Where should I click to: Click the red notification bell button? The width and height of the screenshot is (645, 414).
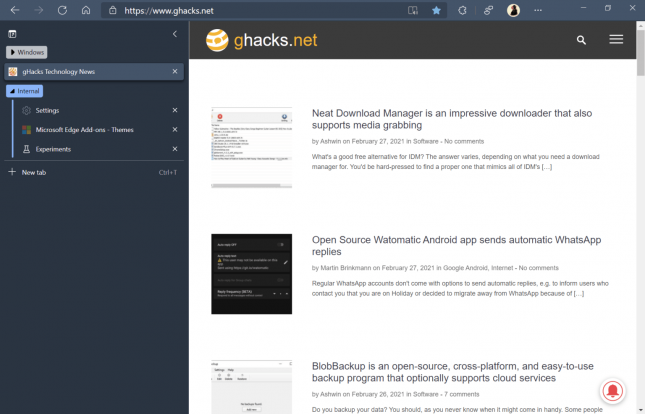(612, 391)
